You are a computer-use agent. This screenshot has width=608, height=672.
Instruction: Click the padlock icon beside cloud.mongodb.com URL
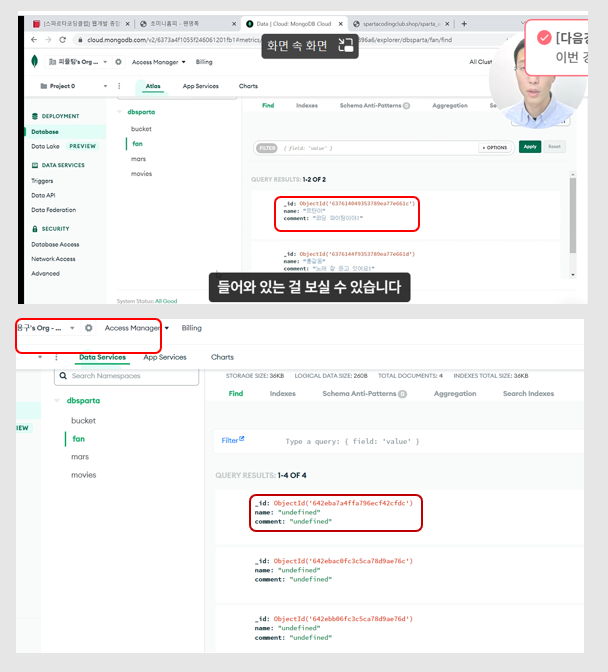[x=80, y=40]
